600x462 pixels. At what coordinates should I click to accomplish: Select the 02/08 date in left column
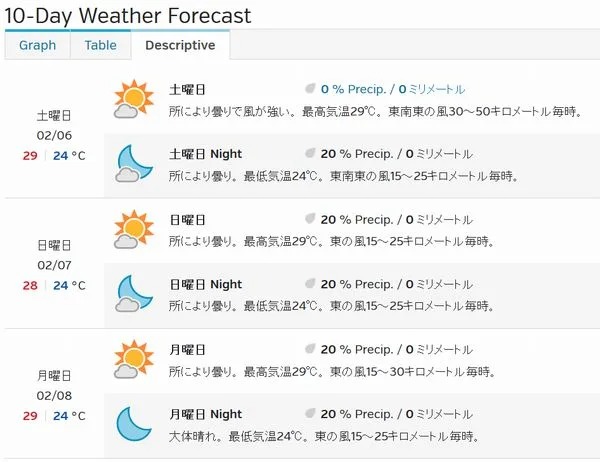click(x=54, y=395)
